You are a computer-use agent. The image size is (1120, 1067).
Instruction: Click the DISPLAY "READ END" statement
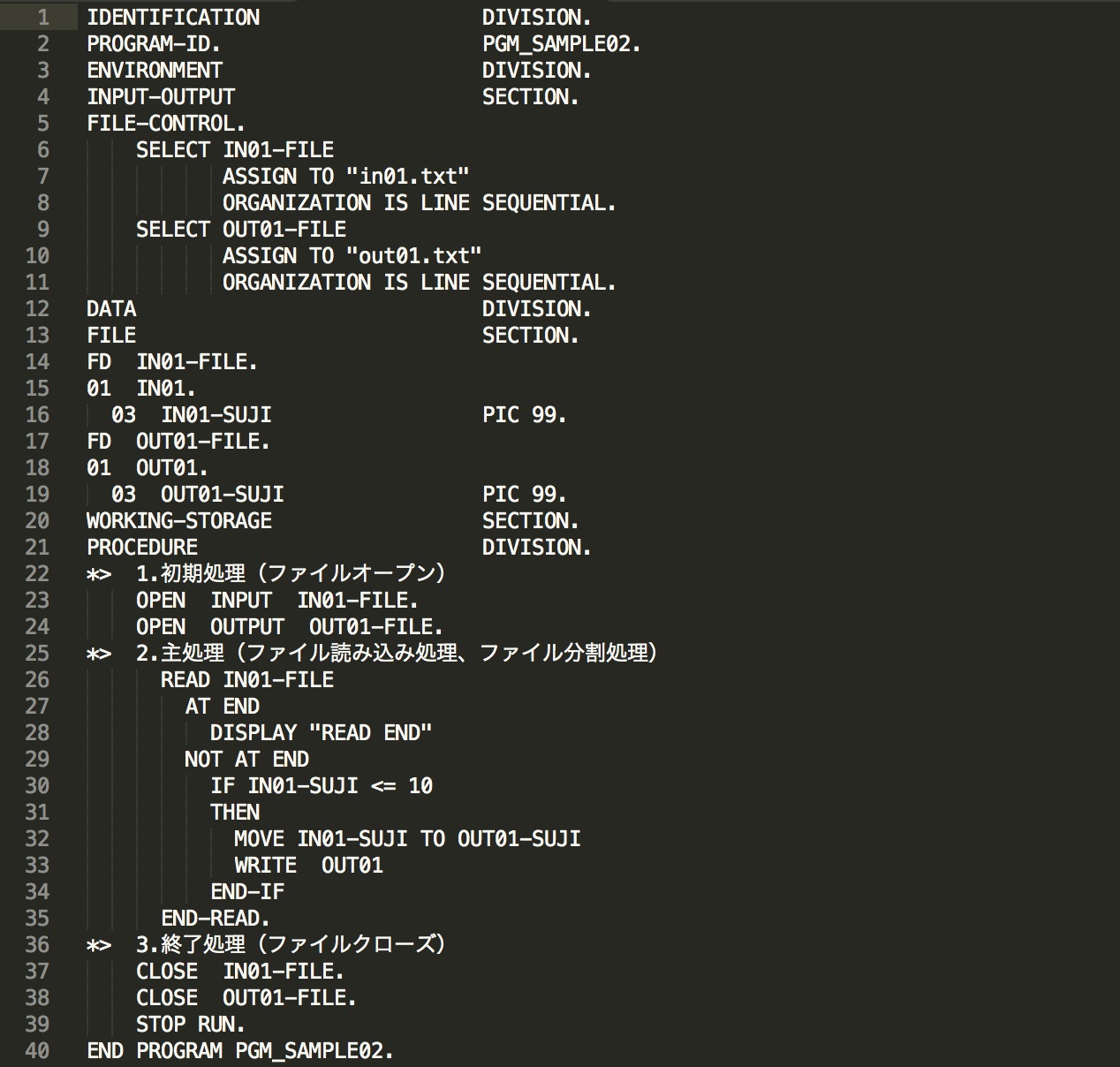tap(321, 733)
